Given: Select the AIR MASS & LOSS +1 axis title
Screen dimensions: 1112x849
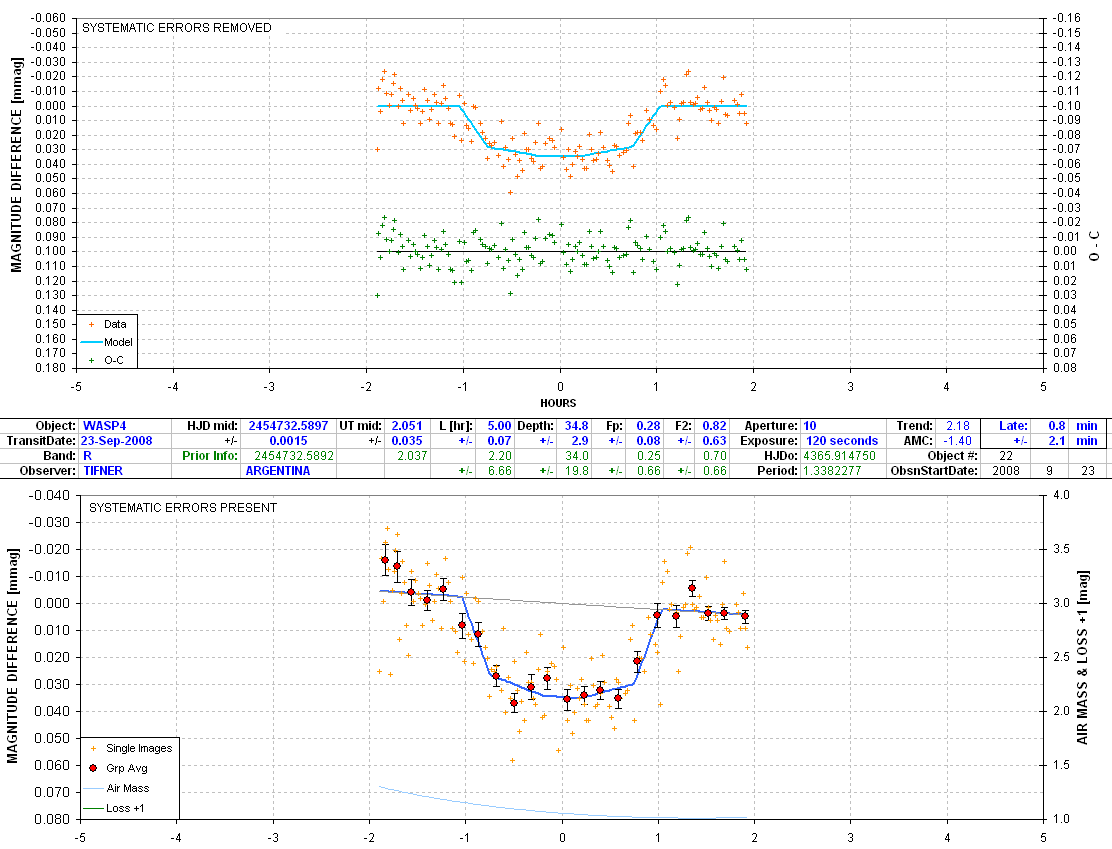Looking at the screenshot, I should tap(1083, 657).
